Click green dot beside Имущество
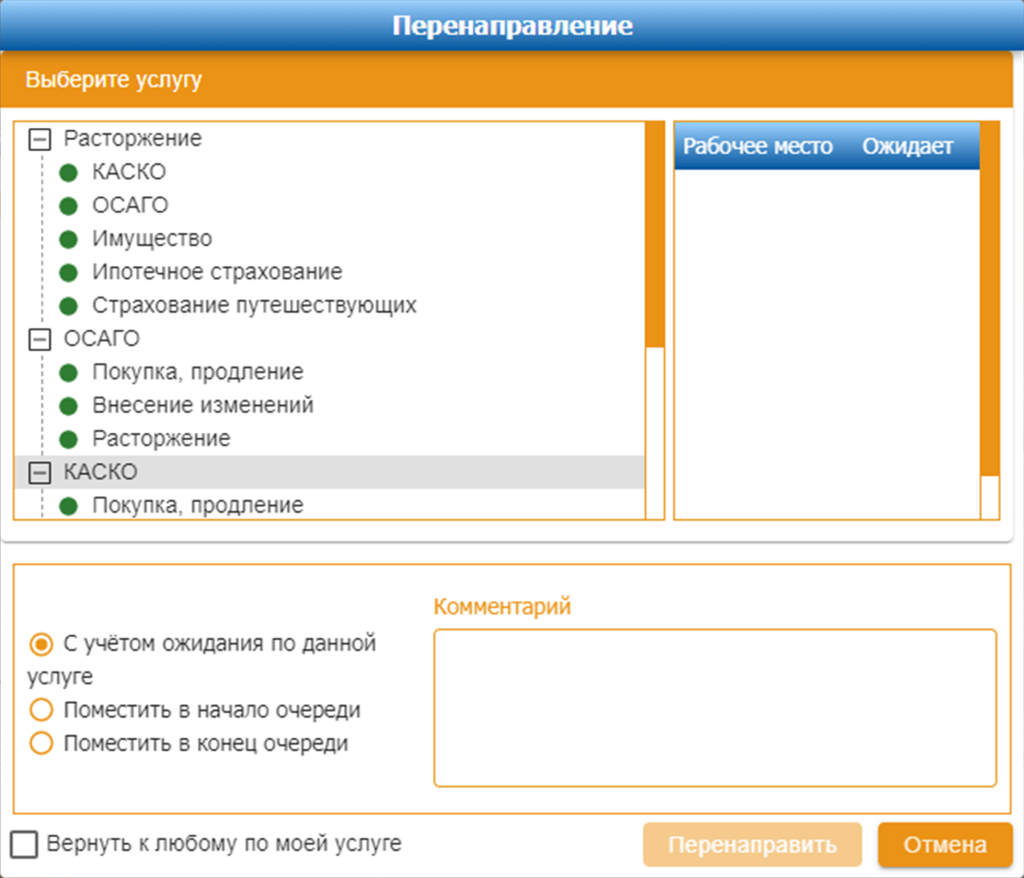Viewport: 1024px width, 878px height. point(69,239)
